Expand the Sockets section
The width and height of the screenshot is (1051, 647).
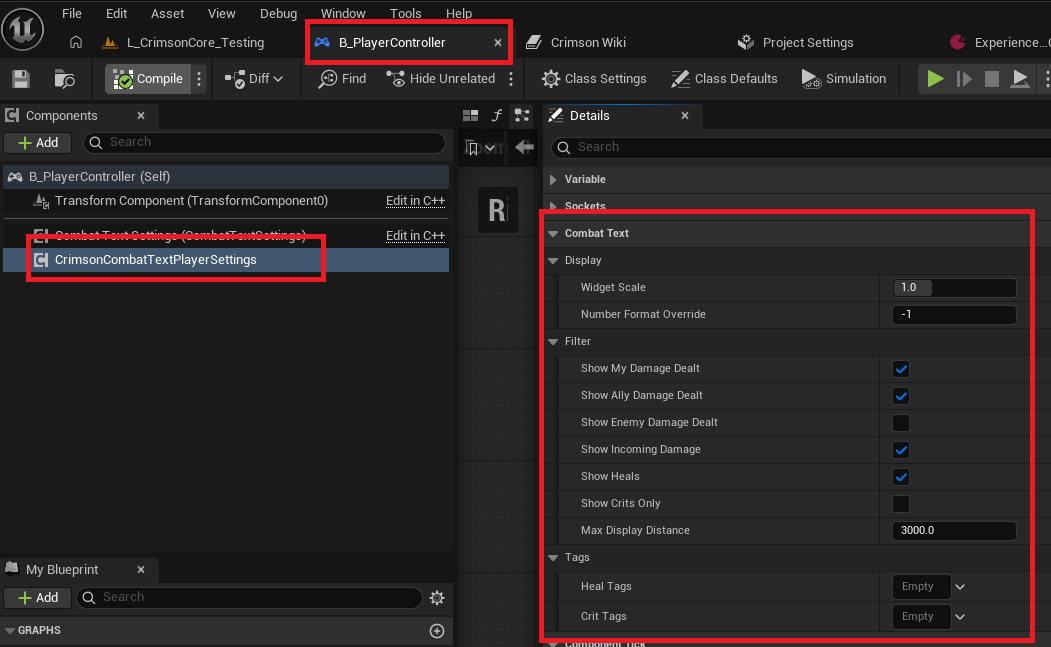point(553,206)
